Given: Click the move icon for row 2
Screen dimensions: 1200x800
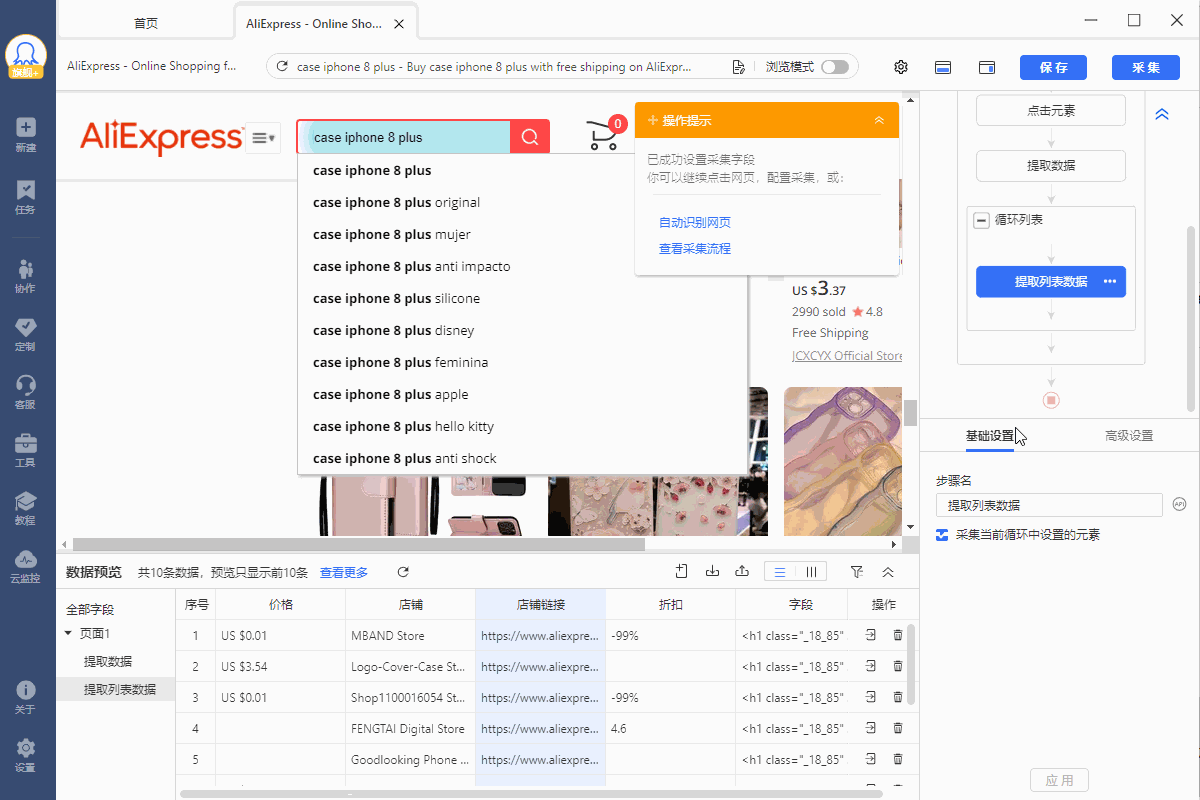Looking at the screenshot, I should point(871,666).
